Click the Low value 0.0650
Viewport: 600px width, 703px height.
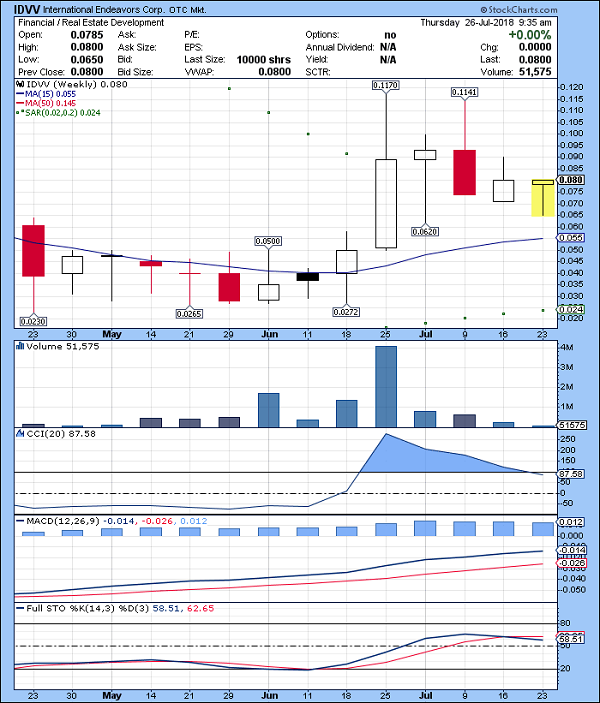click(87, 60)
